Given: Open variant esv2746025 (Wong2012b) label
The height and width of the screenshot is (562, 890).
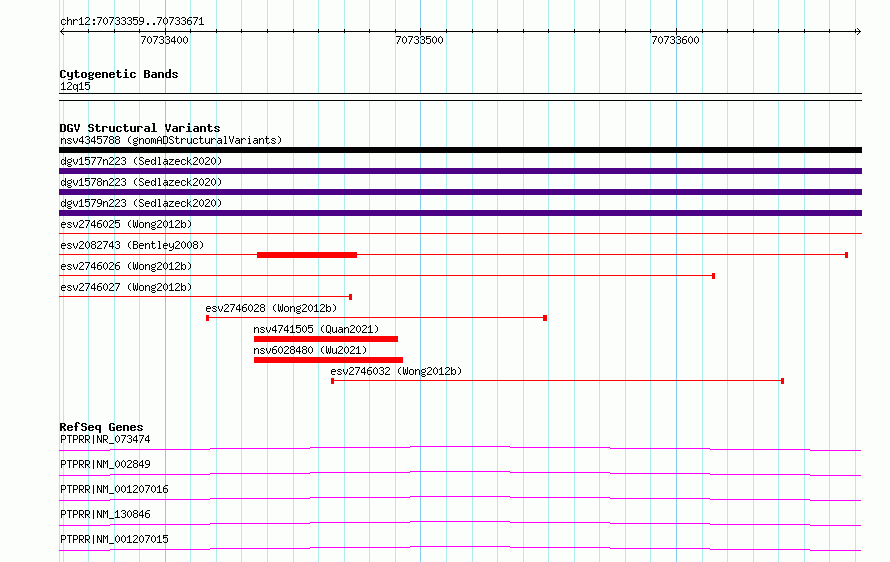Looking at the screenshot, I should [x=126, y=224].
